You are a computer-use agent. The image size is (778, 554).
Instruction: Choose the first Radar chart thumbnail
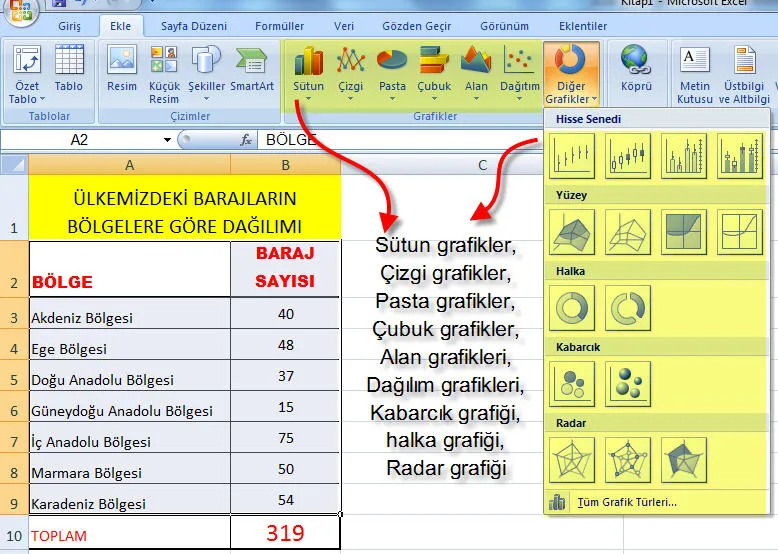coord(572,459)
